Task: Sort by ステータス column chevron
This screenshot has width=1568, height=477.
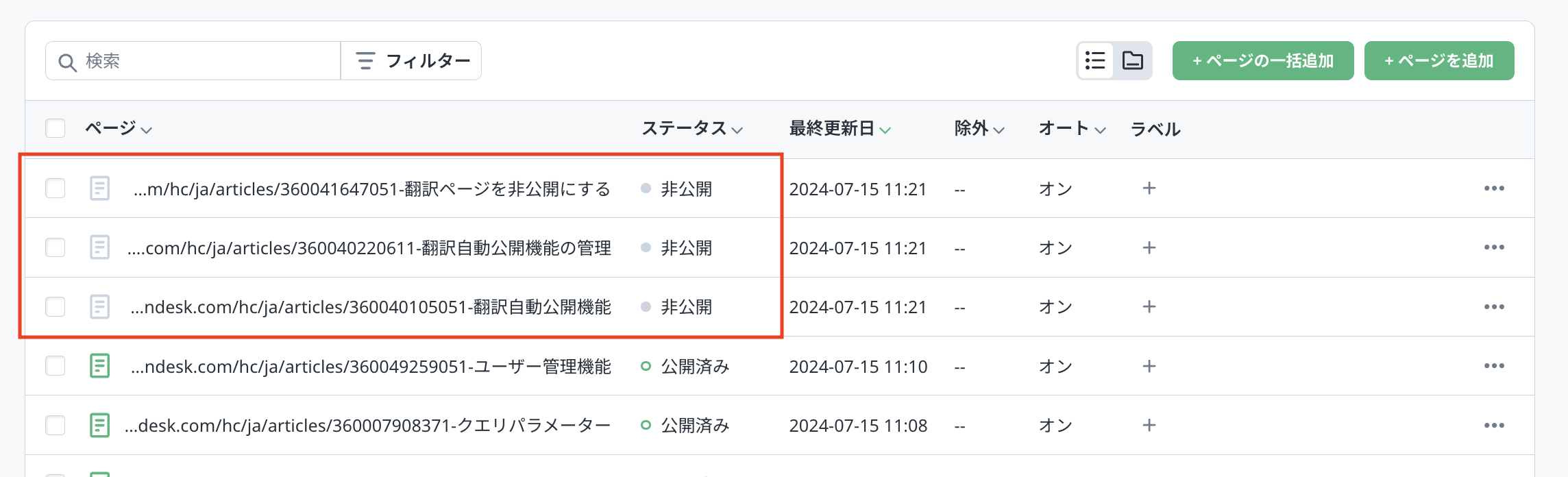Action: tap(737, 130)
